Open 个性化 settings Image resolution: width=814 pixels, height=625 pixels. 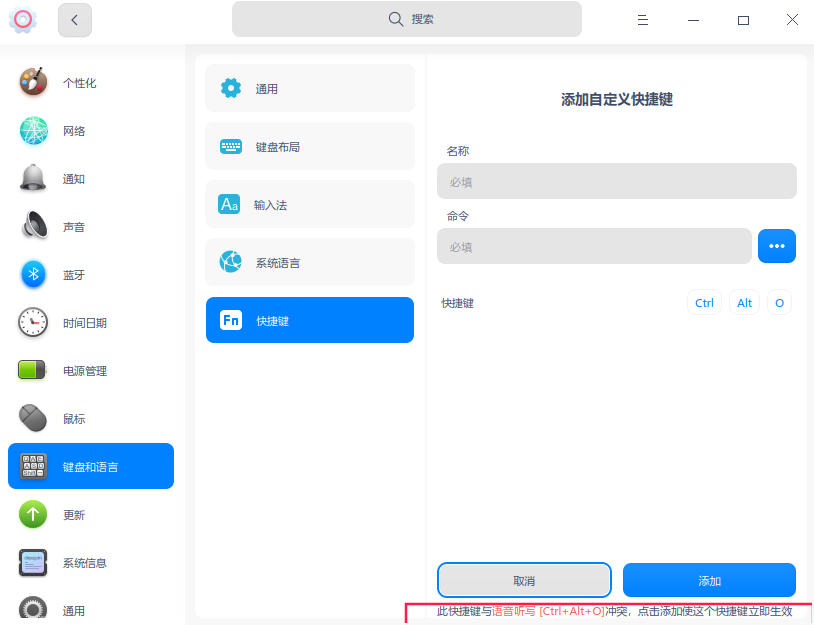point(91,82)
